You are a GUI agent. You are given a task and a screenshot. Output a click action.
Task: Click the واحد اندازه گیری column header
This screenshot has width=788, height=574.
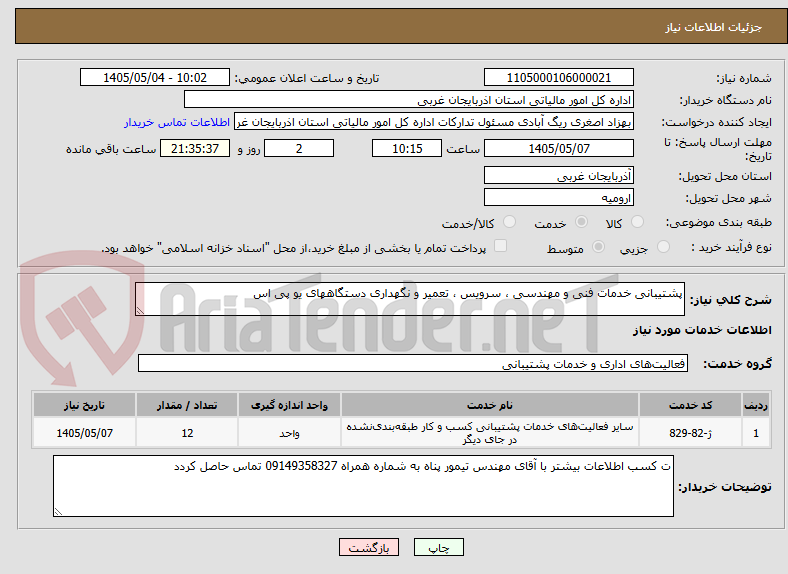pyautogui.click(x=289, y=405)
